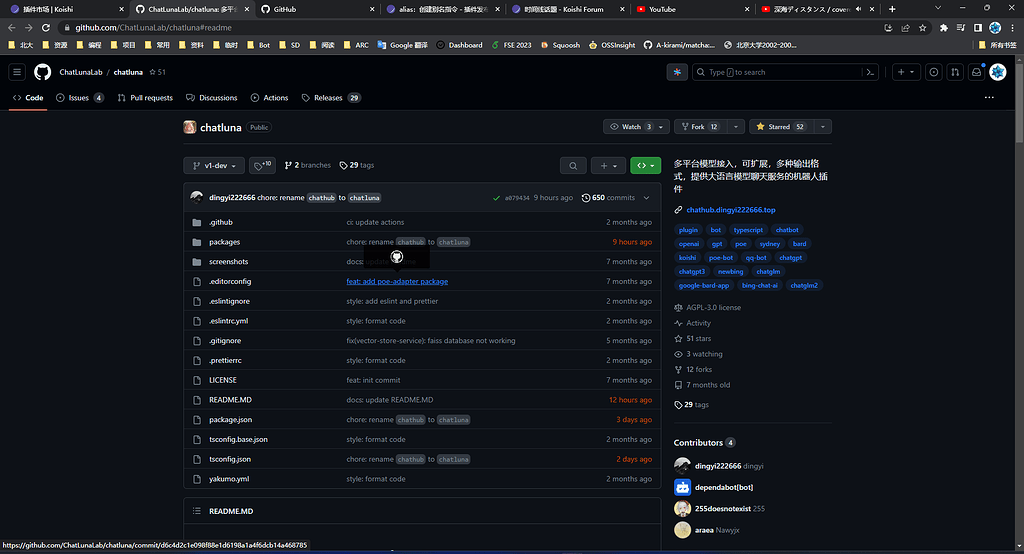
Task: Click the openai topic tag
Action: pos(689,244)
